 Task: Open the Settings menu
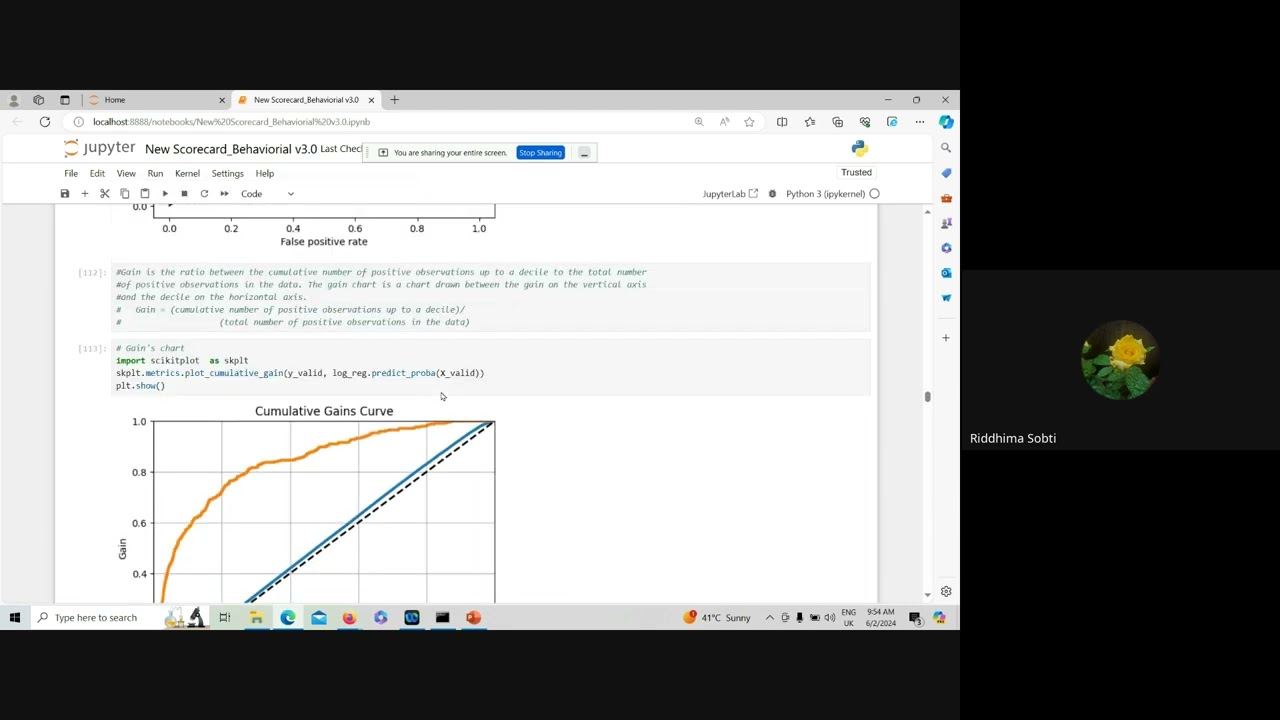point(227,173)
